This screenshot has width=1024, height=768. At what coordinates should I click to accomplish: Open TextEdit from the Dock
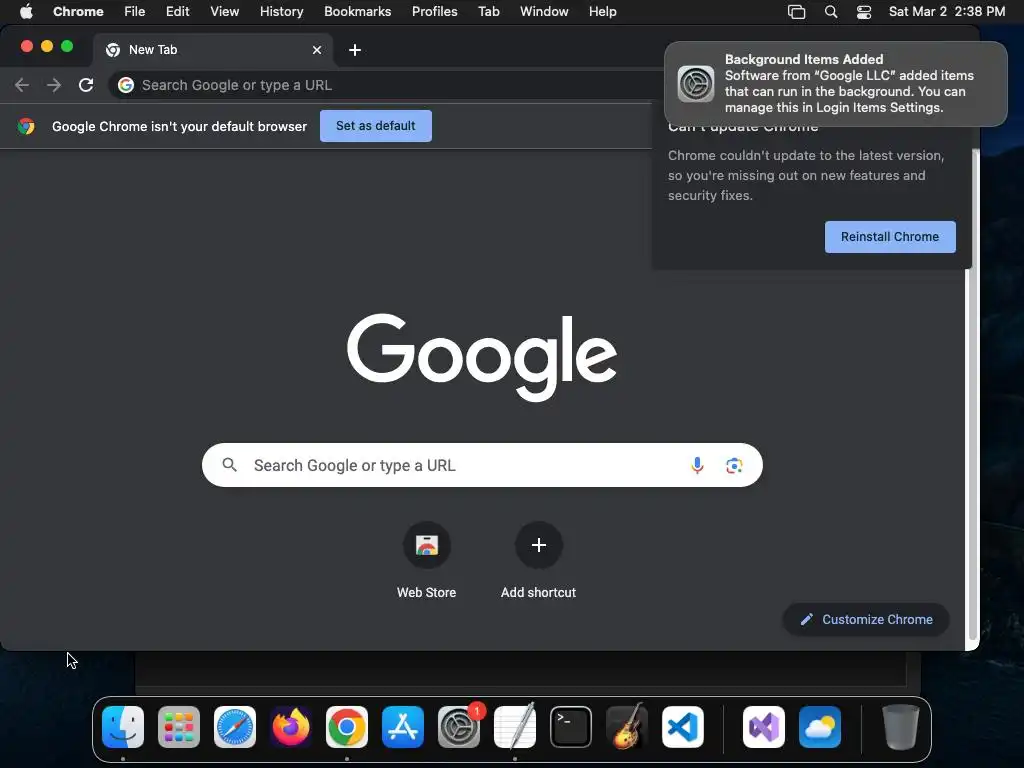[515, 727]
